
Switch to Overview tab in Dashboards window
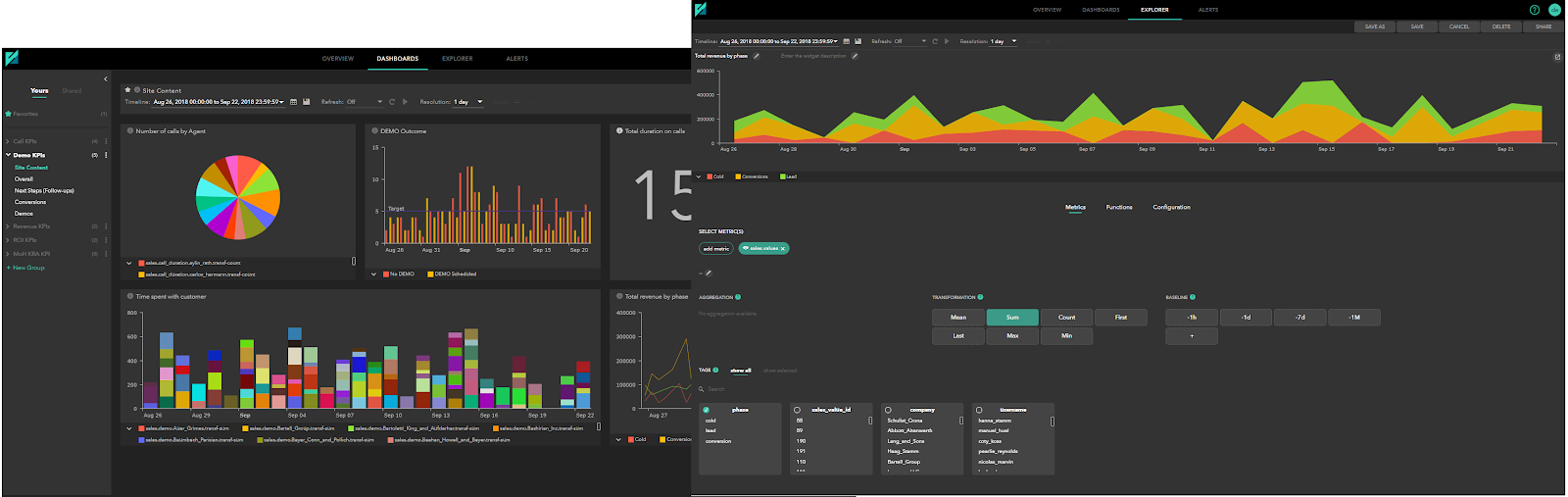pyautogui.click(x=338, y=59)
